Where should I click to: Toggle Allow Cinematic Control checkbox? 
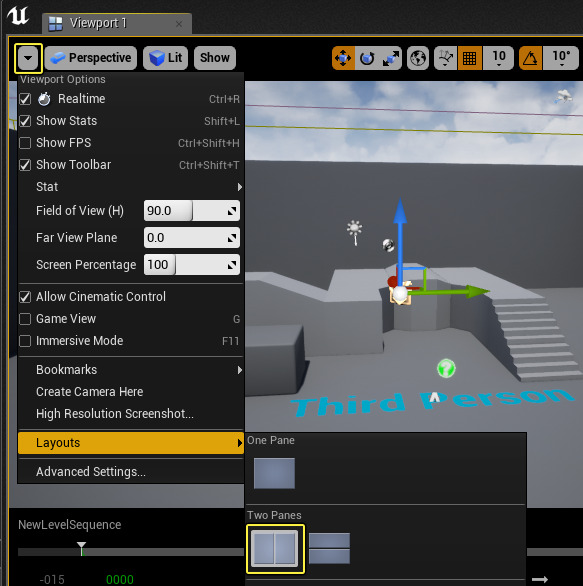(25, 297)
